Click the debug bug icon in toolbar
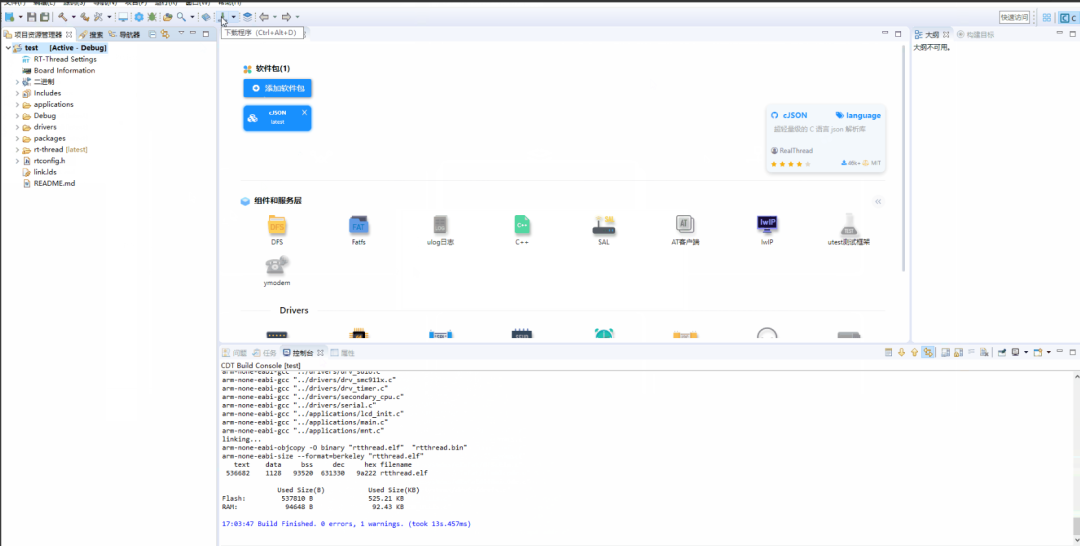The height and width of the screenshot is (546, 1080). [152, 17]
